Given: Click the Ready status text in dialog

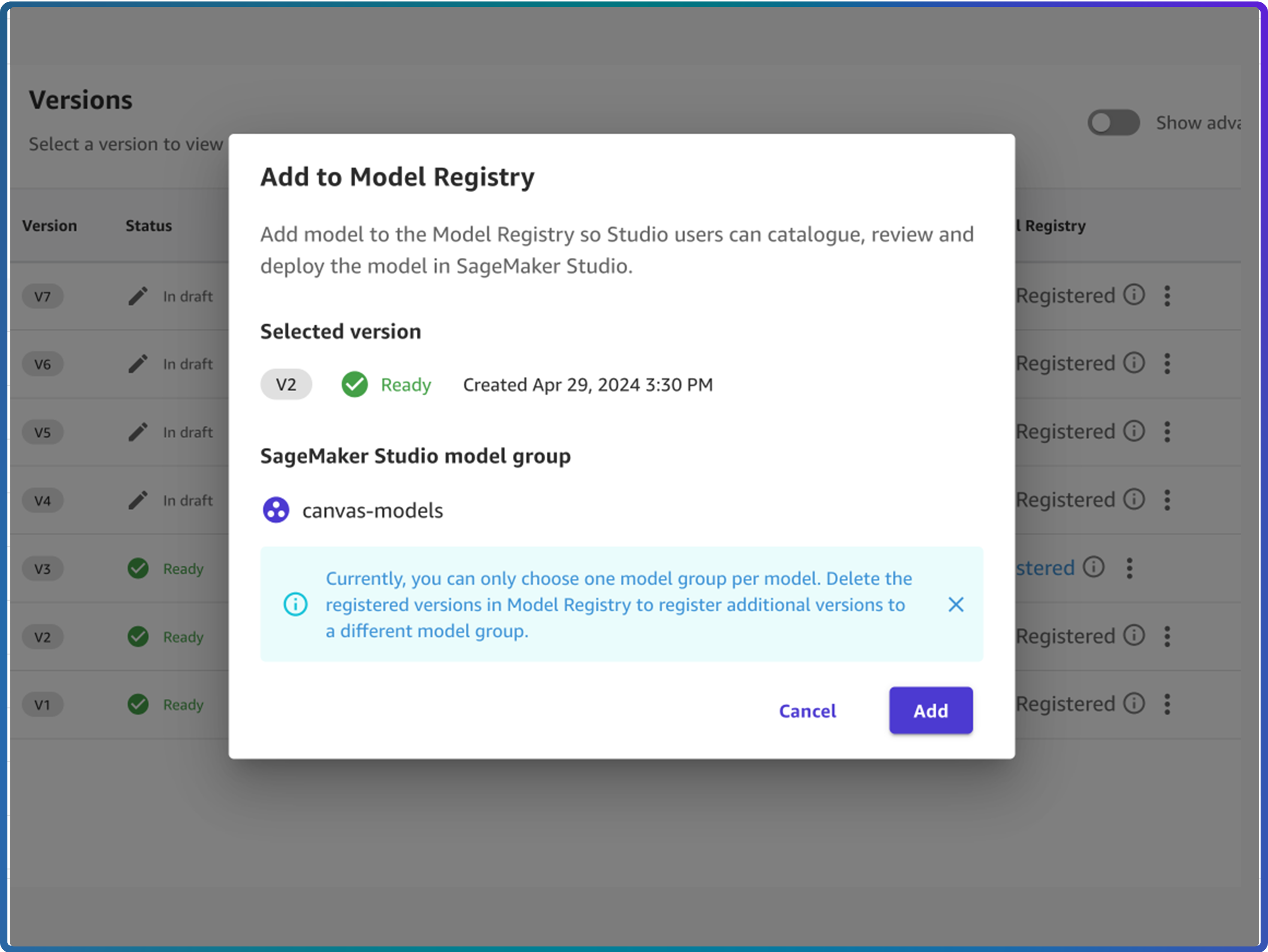Looking at the screenshot, I should 406,385.
